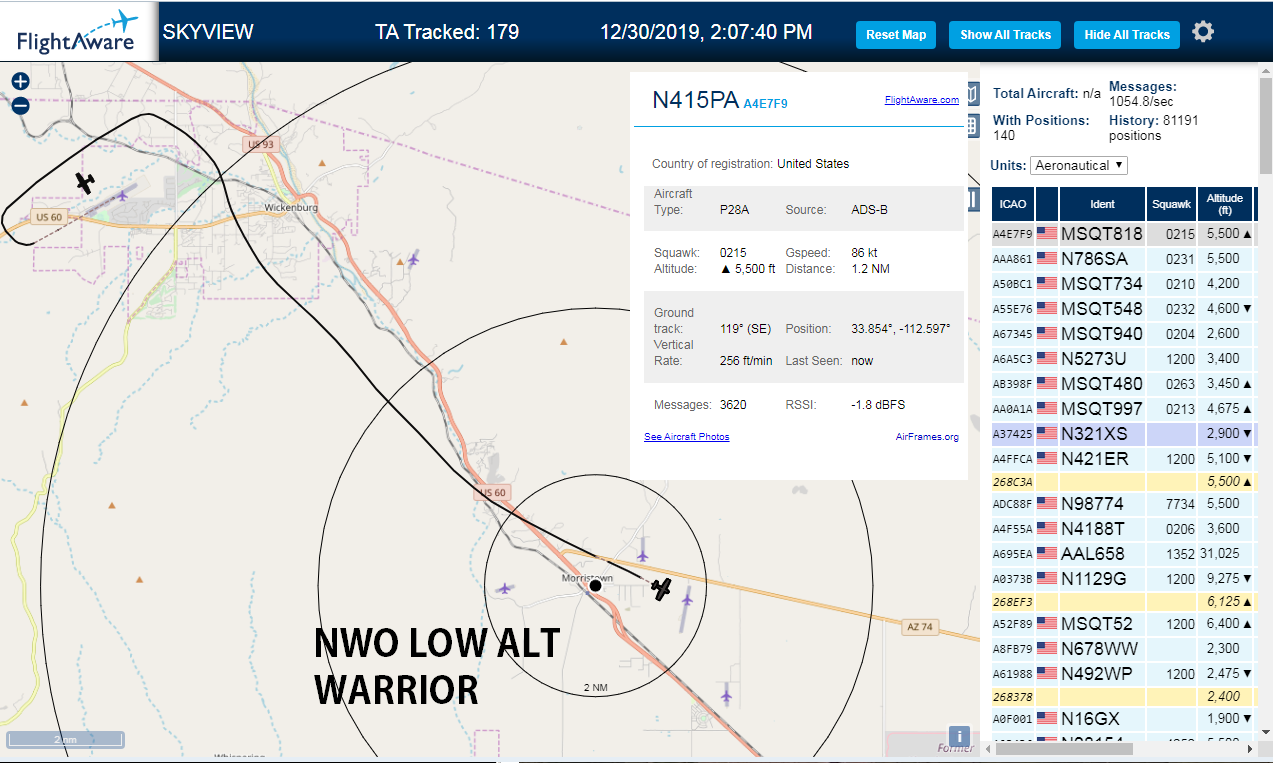Select the MSQT548 row

pyautogui.click(x=1124, y=308)
